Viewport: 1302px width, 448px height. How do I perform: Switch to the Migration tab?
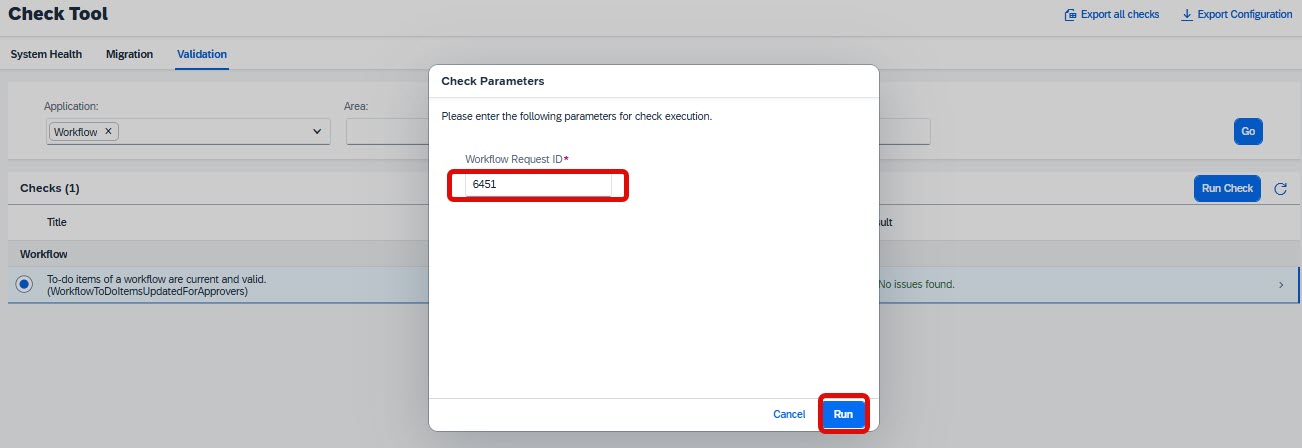[130, 54]
